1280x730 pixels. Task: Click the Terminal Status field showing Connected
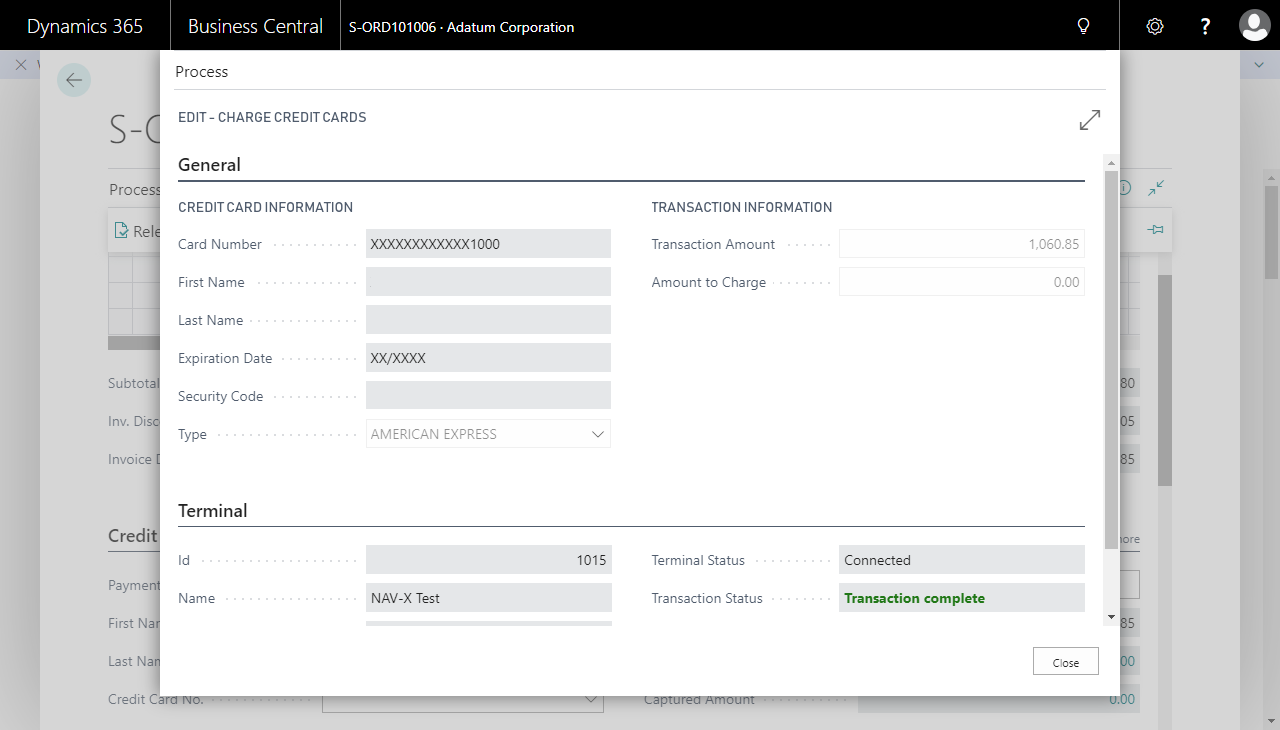coord(962,560)
